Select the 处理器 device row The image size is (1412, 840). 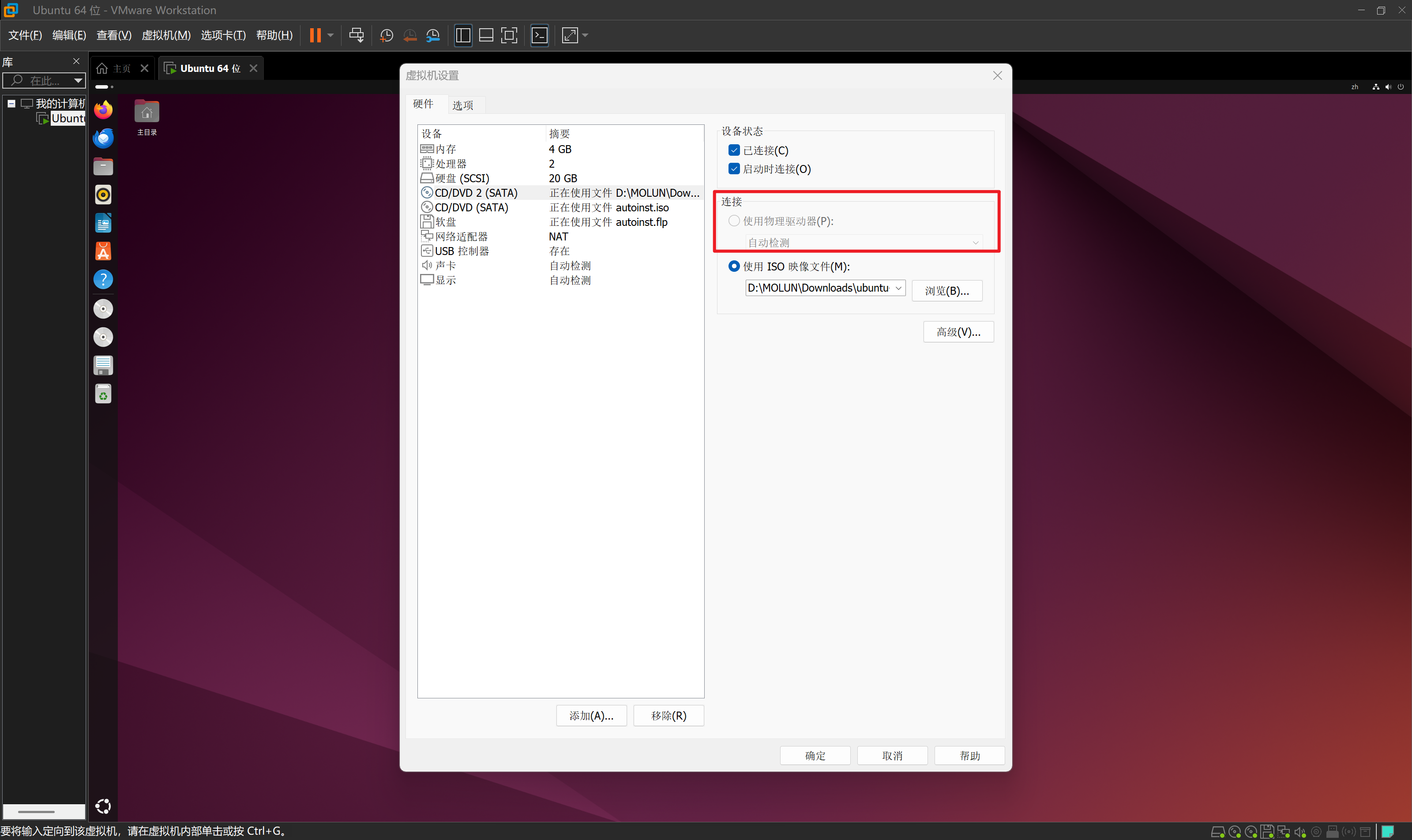pyautogui.click(x=560, y=164)
